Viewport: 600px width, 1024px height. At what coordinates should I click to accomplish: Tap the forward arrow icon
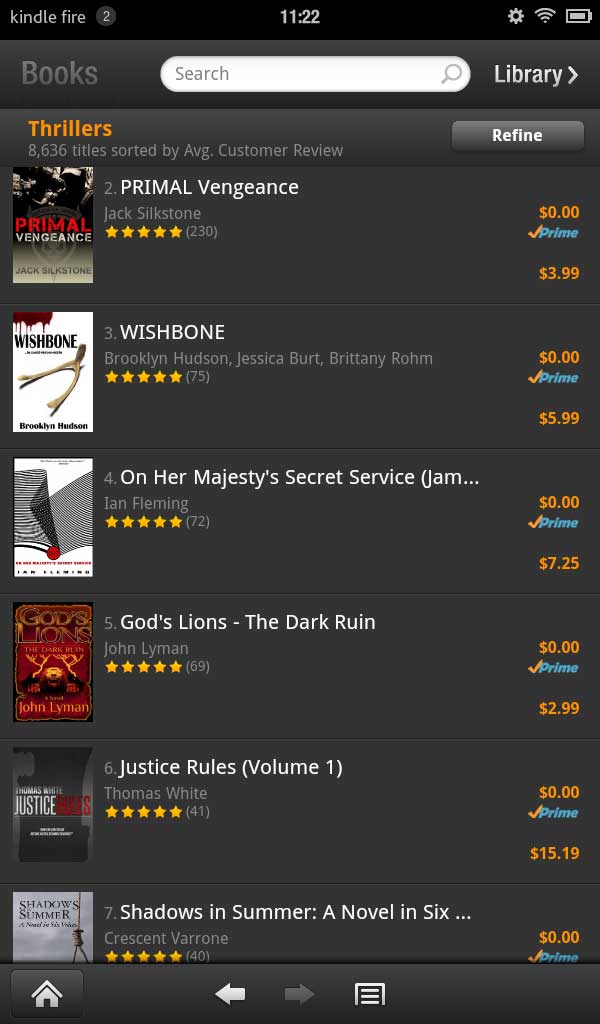300,994
